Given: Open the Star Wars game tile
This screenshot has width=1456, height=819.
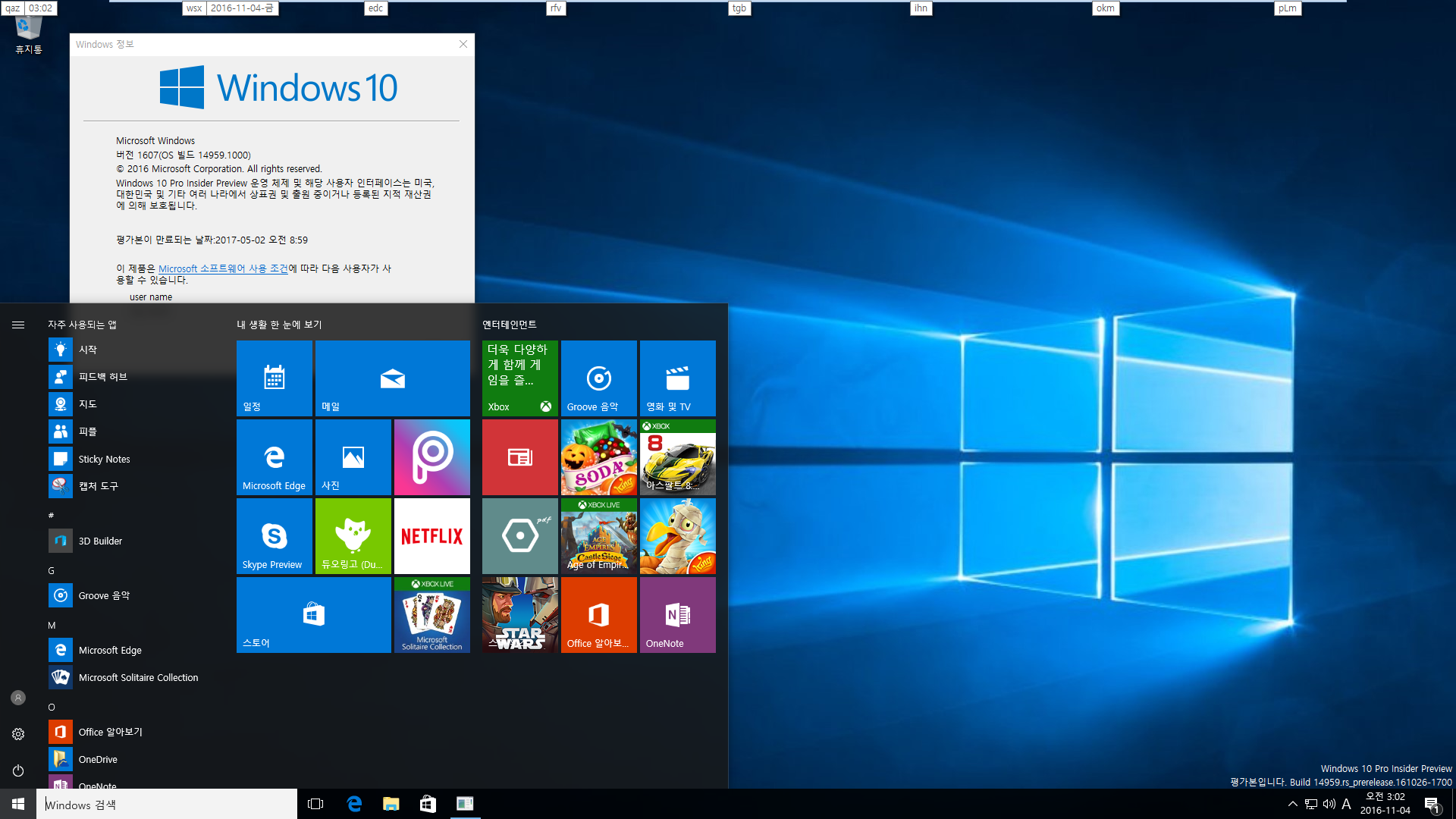Looking at the screenshot, I should tap(520, 615).
